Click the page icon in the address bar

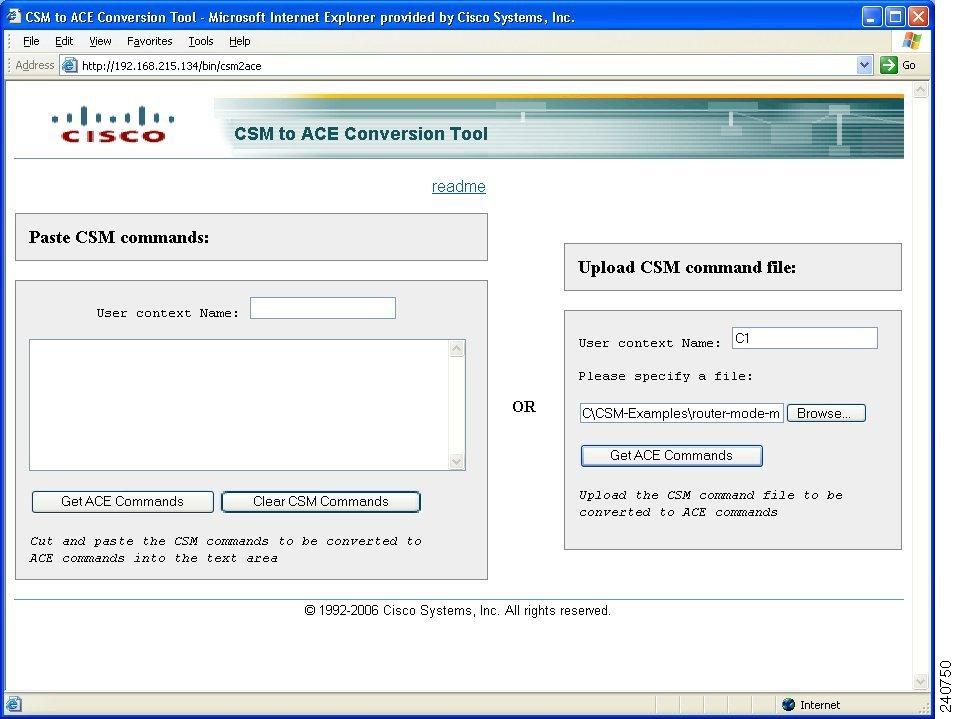coord(69,65)
